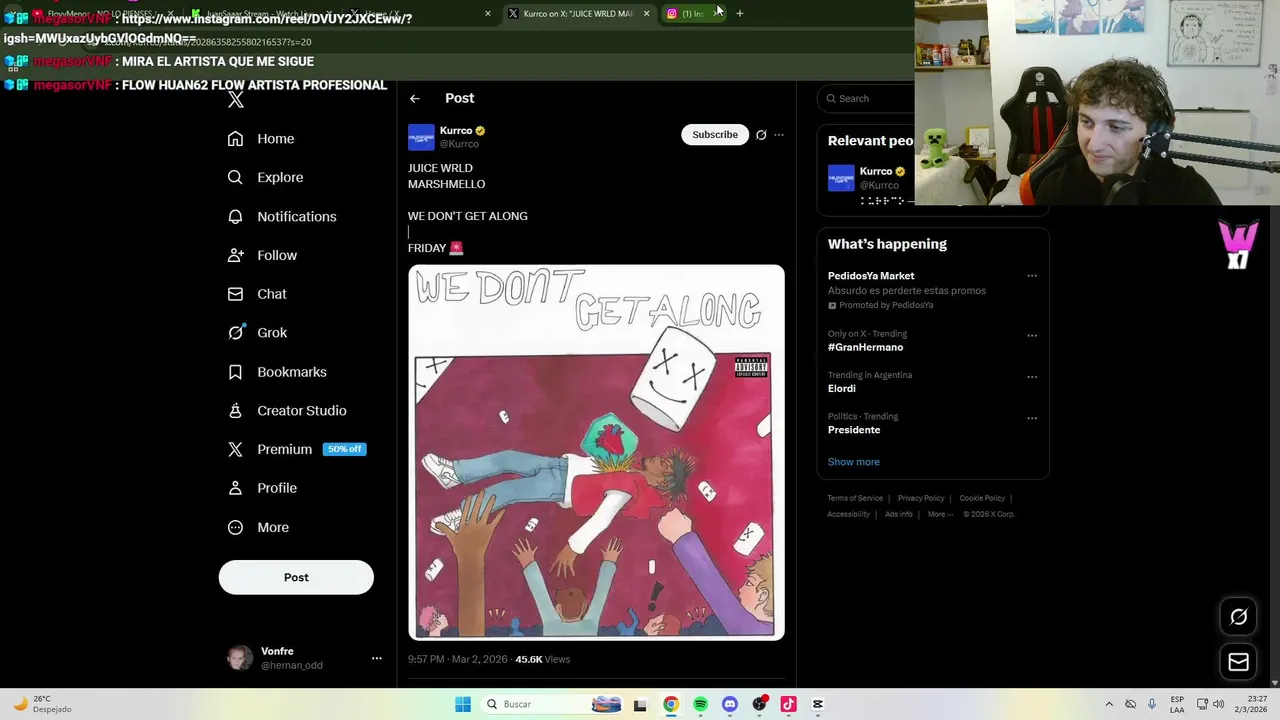The width and height of the screenshot is (1280, 720).
Task: Open the Vonfre account options dots
Action: (377, 658)
